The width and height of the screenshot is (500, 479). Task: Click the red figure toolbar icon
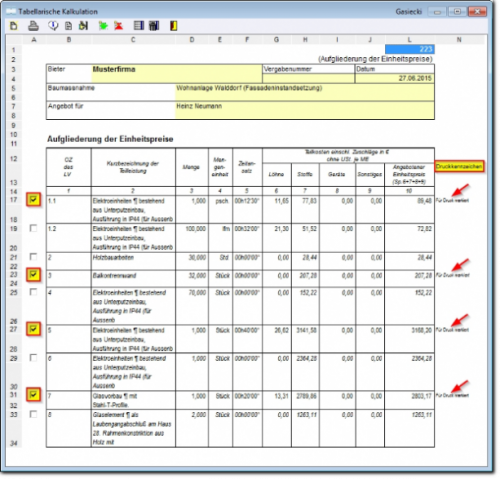click(x=118, y=26)
